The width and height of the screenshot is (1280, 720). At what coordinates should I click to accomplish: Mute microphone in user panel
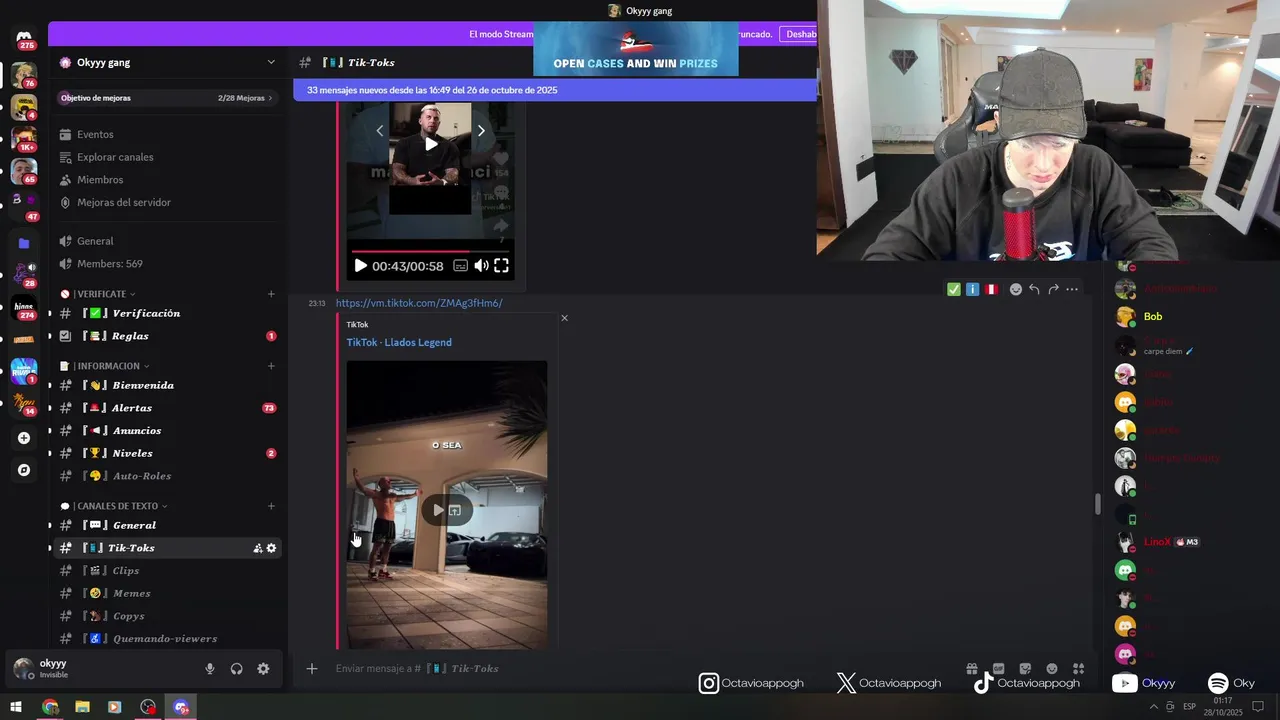pyautogui.click(x=210, y=669)
